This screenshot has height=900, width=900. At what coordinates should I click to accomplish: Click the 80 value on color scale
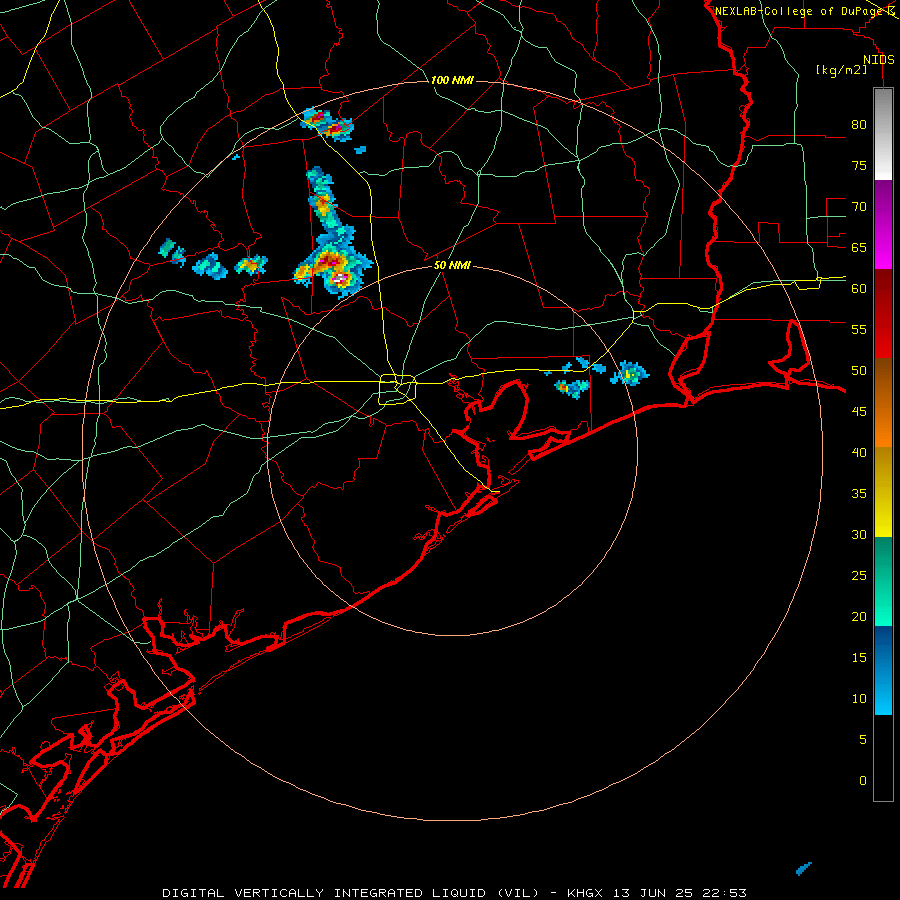click(859, 125)
